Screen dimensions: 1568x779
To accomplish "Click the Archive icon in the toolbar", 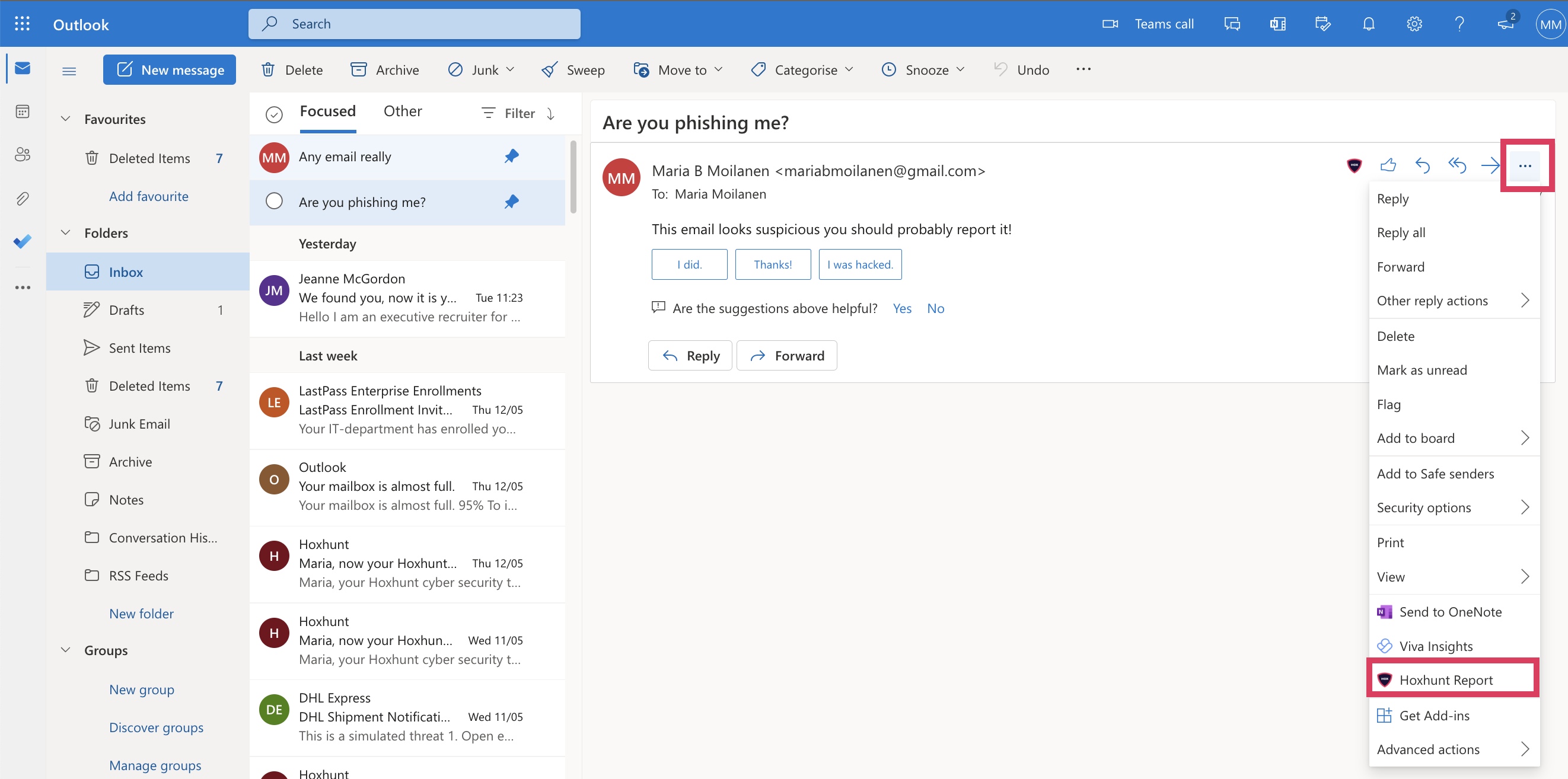I will coord(359,69).
